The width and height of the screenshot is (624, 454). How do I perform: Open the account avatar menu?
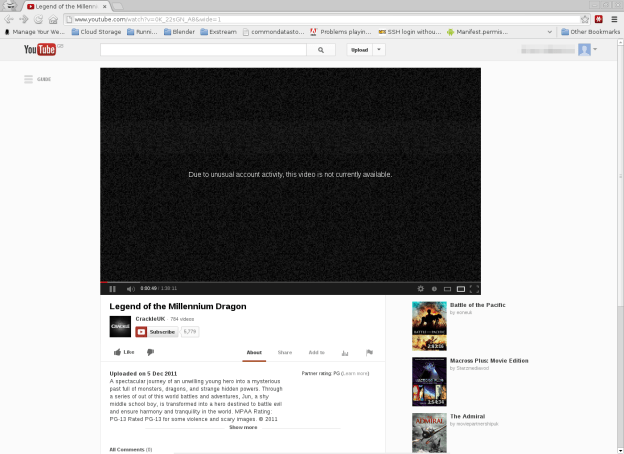click(x=584, y=50)
